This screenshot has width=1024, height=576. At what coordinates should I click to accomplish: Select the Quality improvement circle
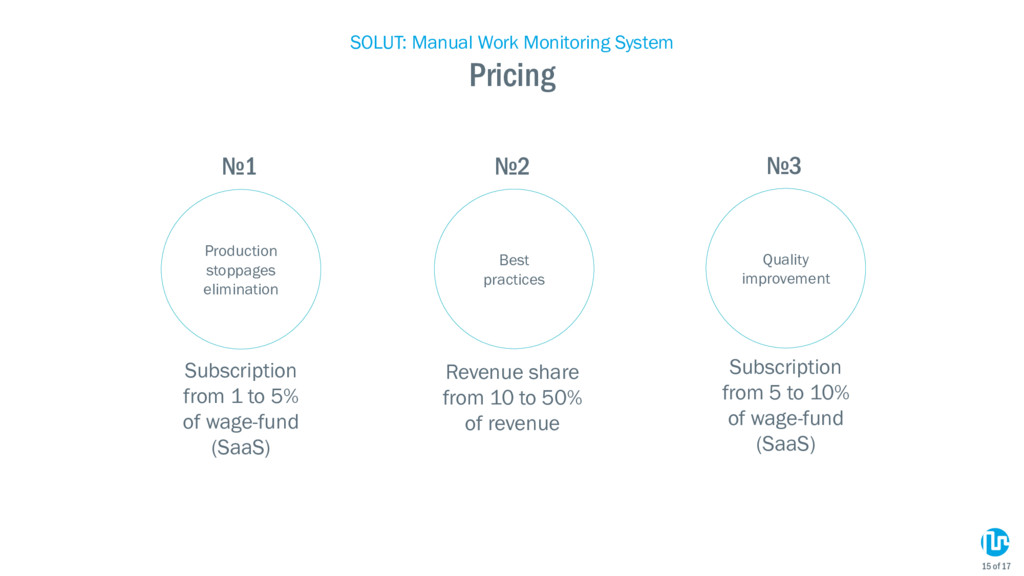pyautogui.click(x=786, y=268)
